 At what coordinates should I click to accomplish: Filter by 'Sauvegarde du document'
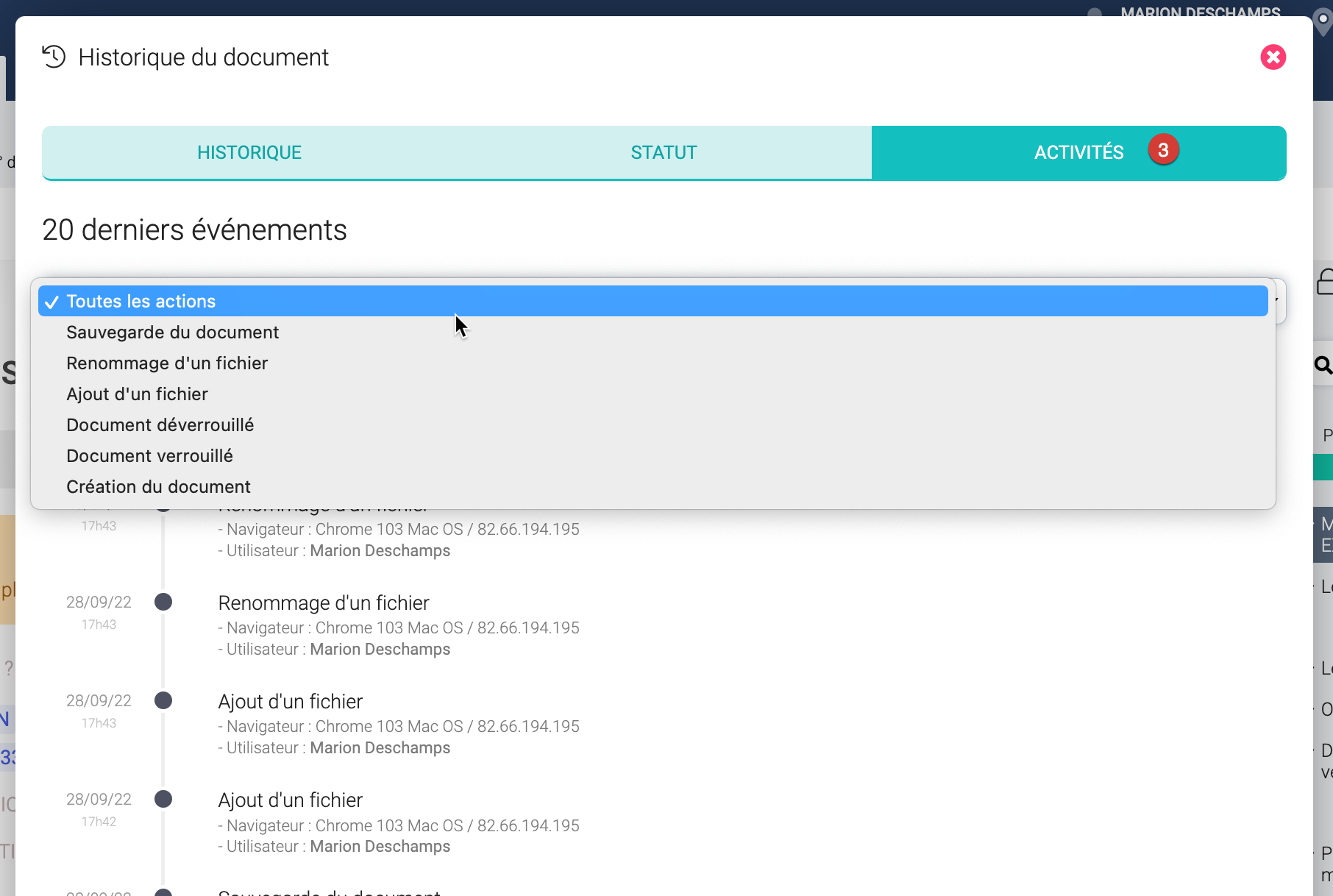(x=172, y=333)
